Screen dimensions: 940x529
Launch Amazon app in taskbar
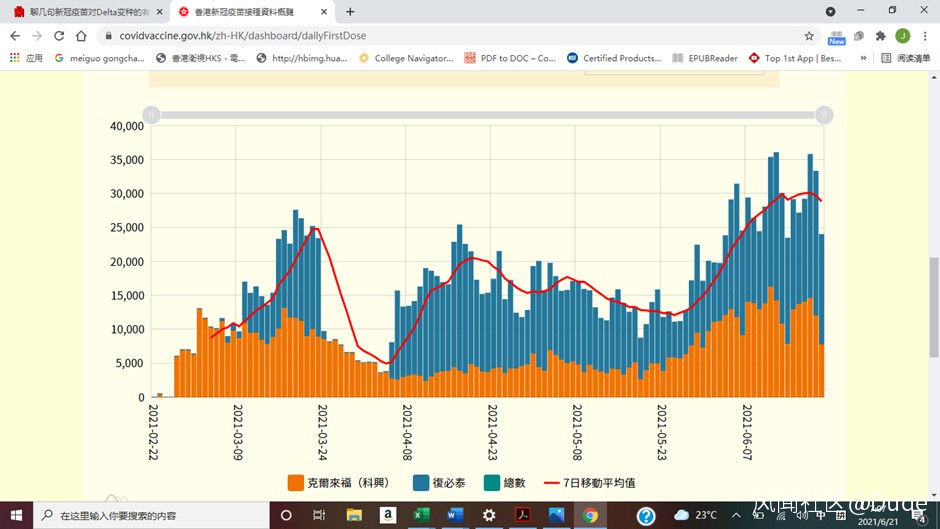[387, 515]
